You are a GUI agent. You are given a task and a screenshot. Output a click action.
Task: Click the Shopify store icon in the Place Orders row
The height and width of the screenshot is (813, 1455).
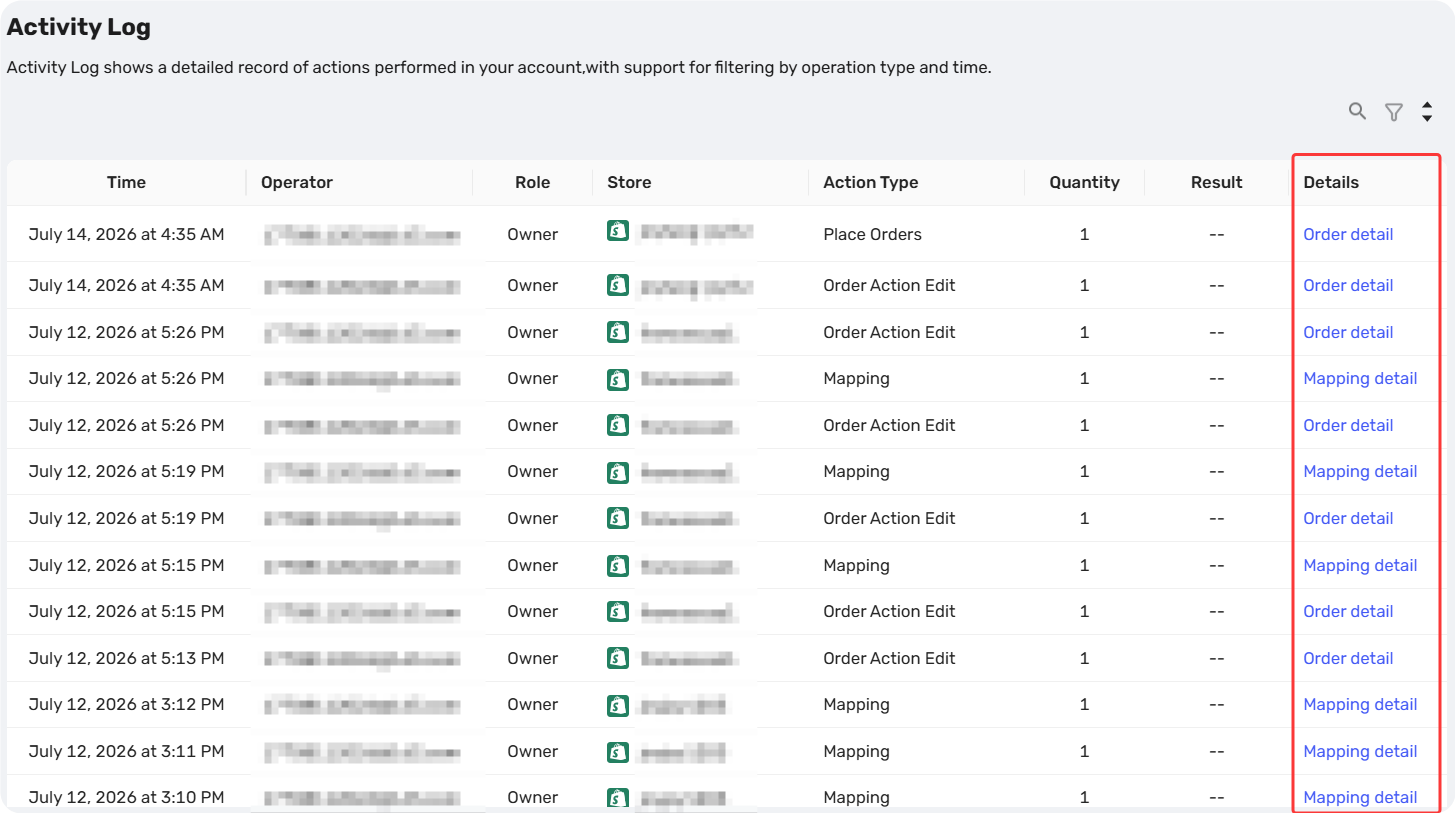click(618, 231)
